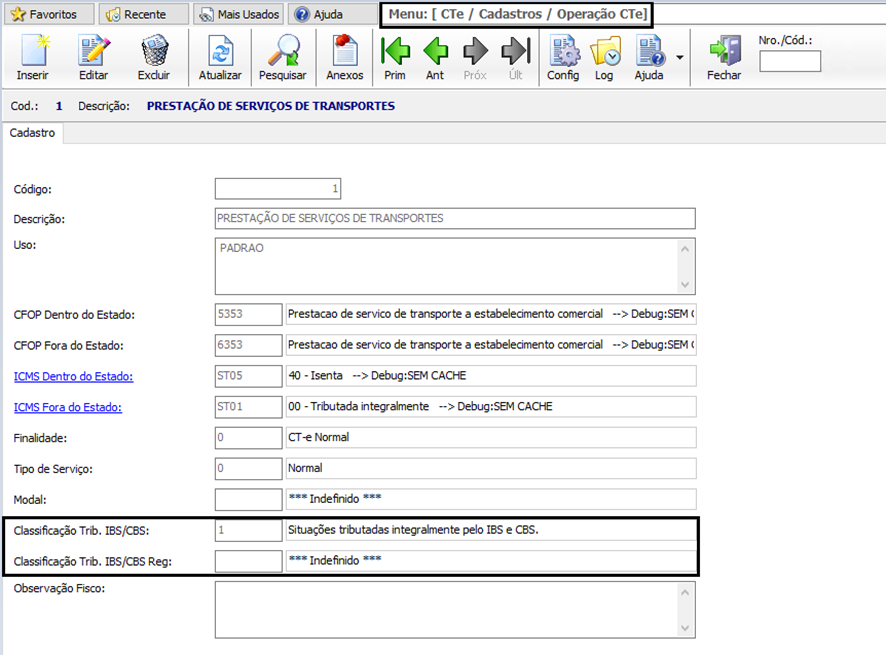This screenshot has width=886, height=655.
Task: Expand the dropdown arrow beside toolbar Ajuda
Action: pos(680,57)
